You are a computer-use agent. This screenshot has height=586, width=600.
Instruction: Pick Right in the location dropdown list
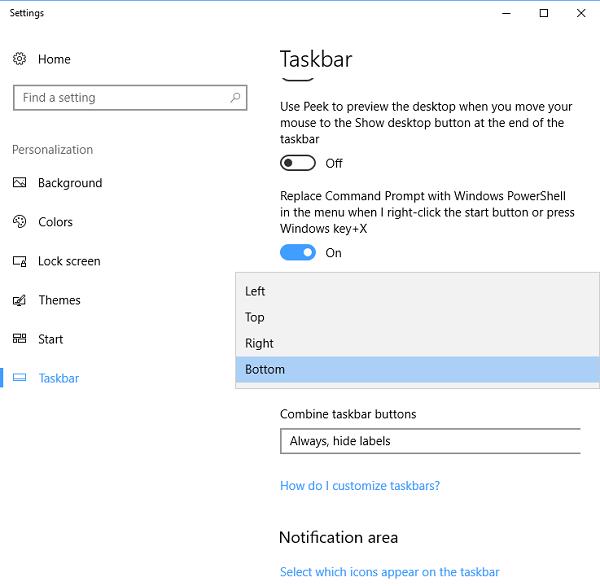pyautogui.click(x=259, y=343)
